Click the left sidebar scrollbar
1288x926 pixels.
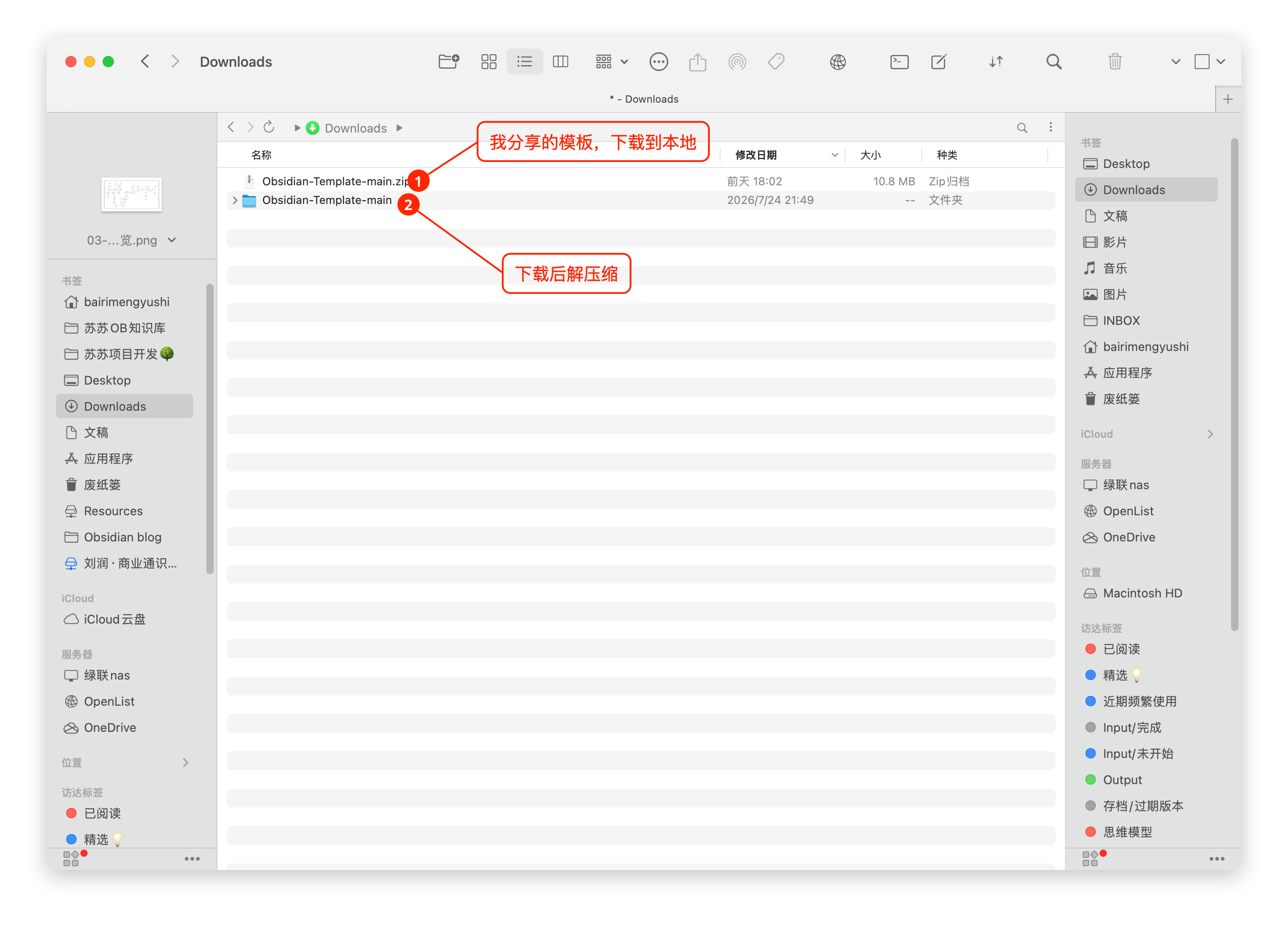point(210,429)
